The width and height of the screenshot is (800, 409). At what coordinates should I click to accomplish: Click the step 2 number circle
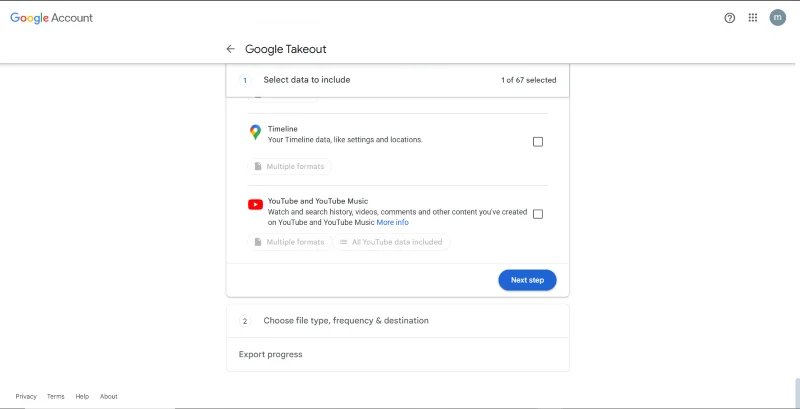point(245,321)
